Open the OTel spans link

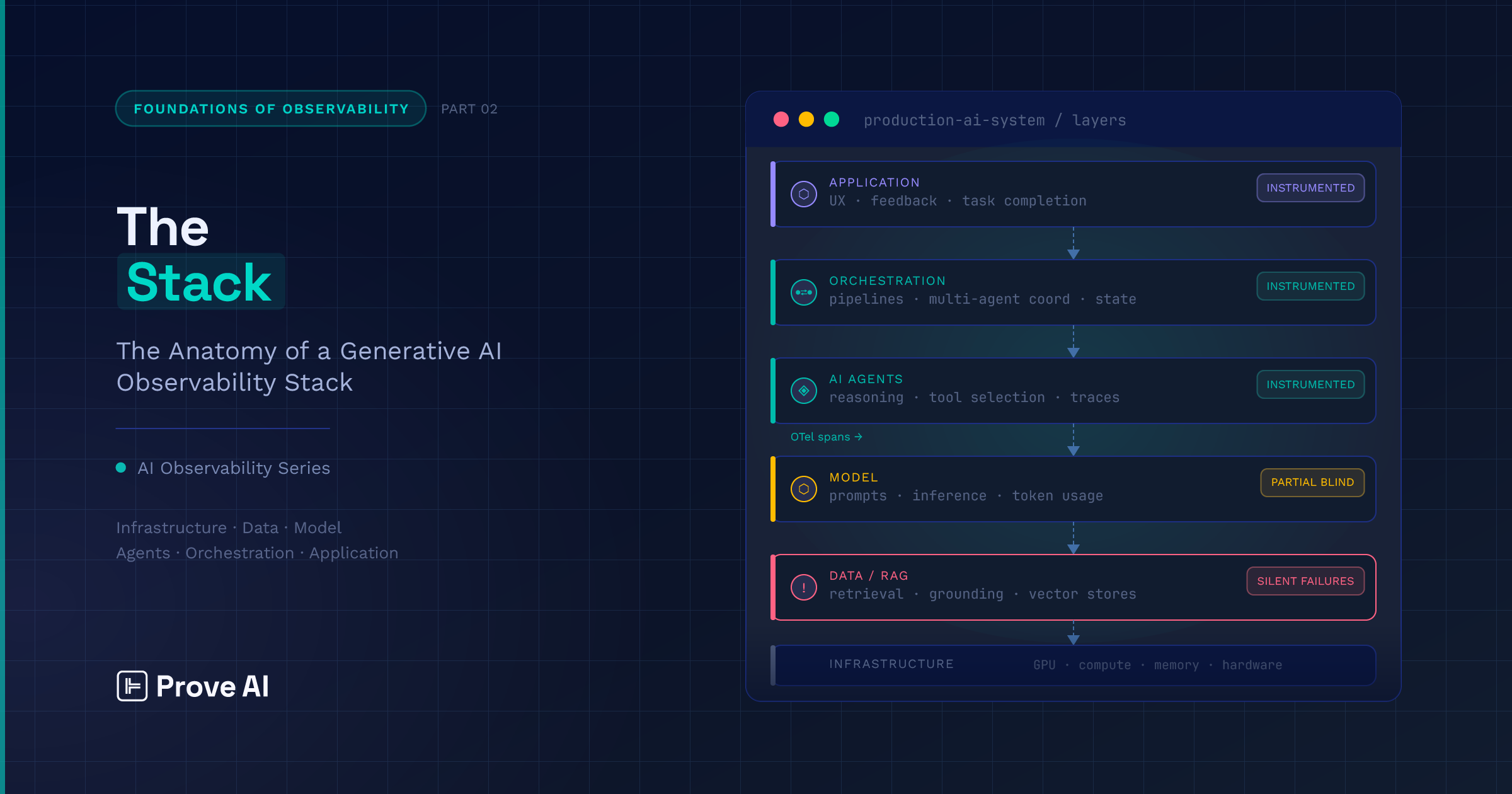[826, 437]
